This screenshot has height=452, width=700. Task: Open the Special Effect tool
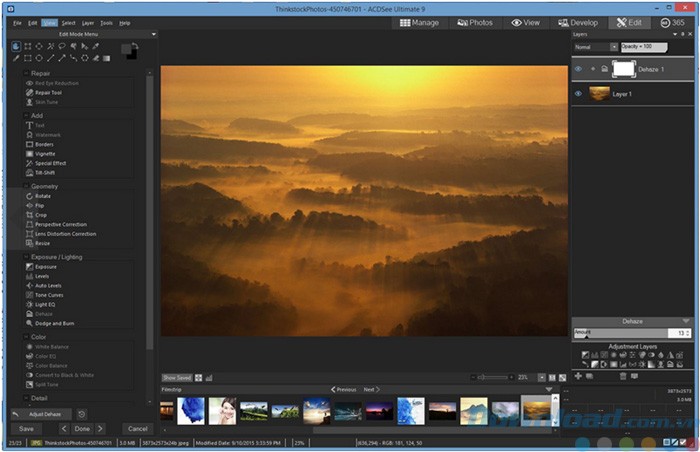click(x=52, y=163)
